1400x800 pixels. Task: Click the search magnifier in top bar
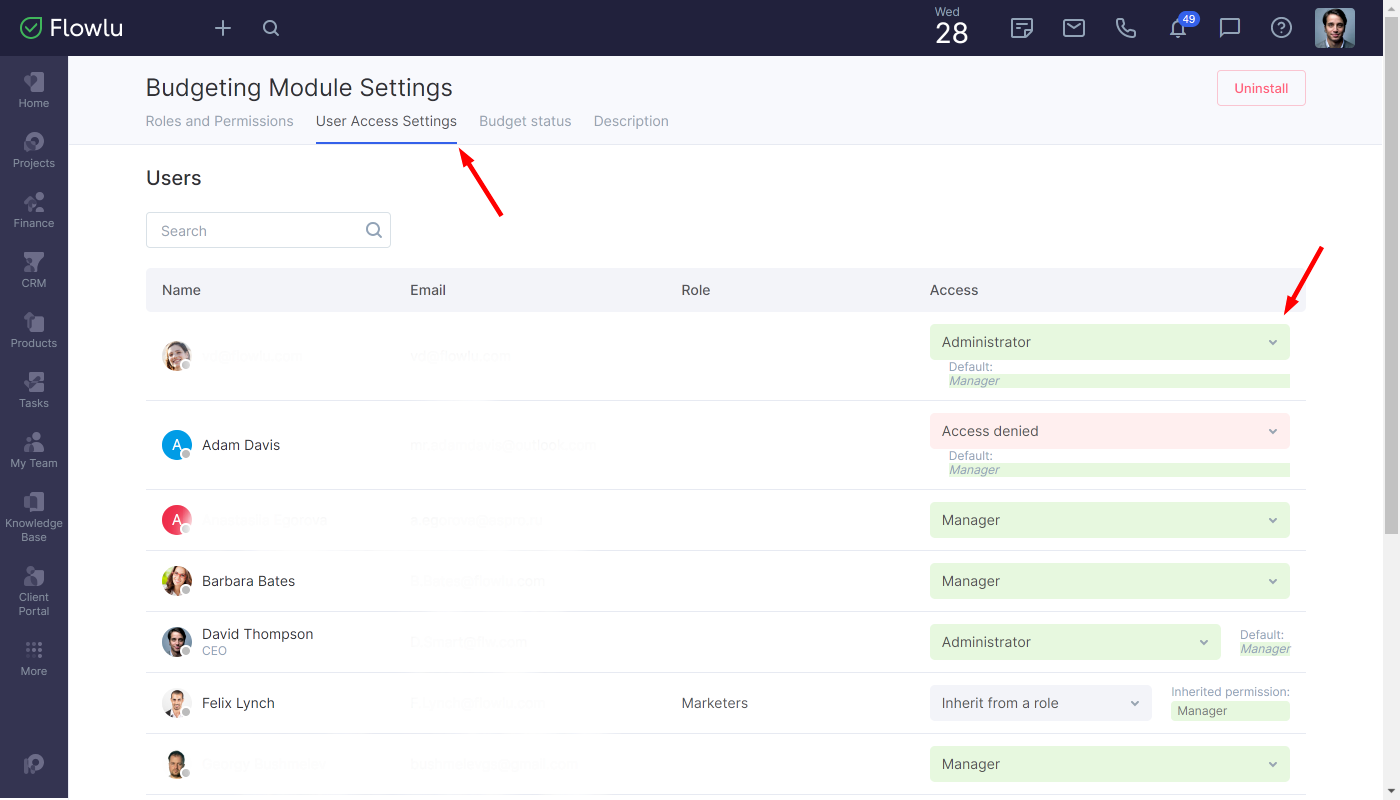(271, 28)
